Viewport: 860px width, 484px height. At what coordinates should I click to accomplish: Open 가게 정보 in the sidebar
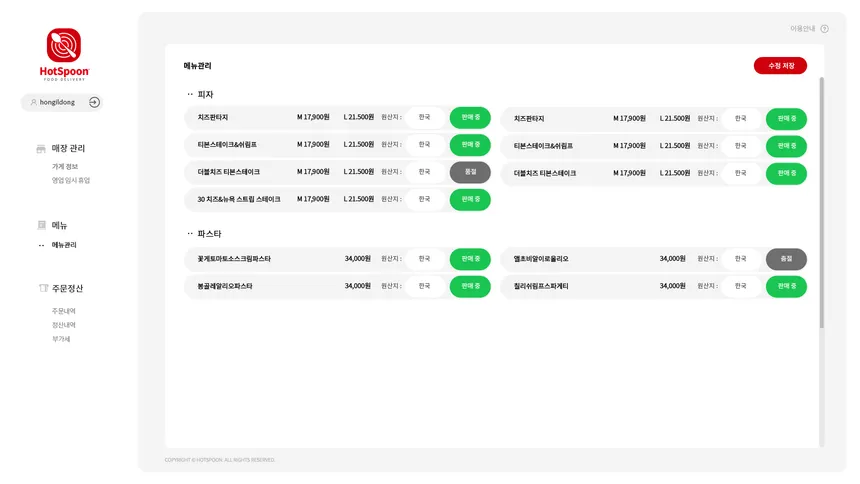[x=65, y=166]
